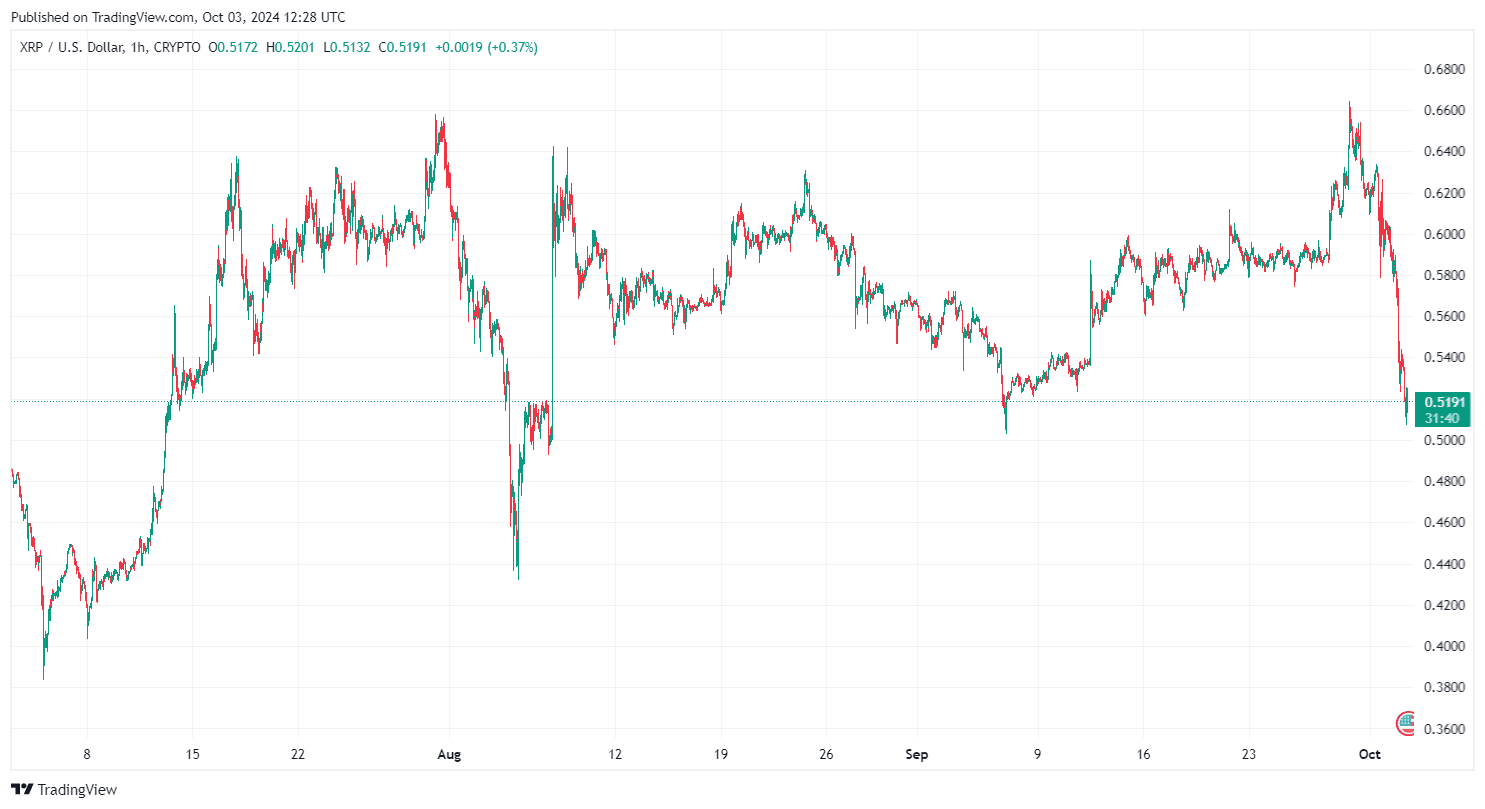Click the 0.6200 price axis label

1445,193
